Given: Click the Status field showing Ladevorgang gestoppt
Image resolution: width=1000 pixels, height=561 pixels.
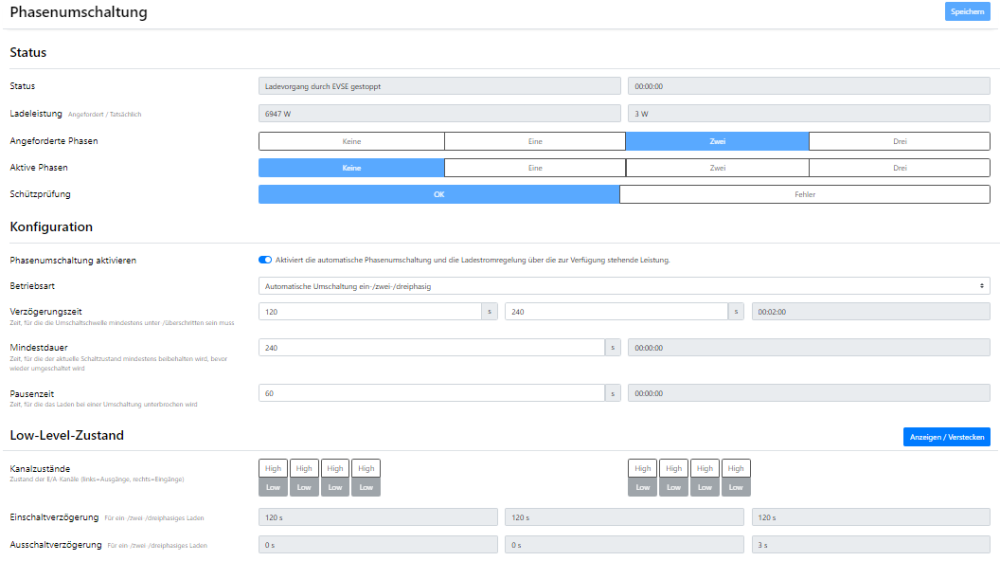Looking at the screenshot, I should pyautogui.click(x=438, y=87).
